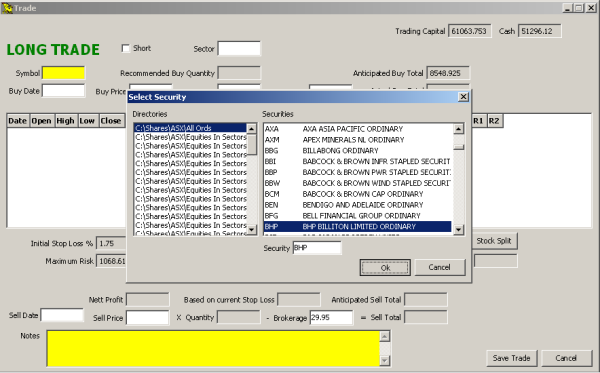Click Cancel button in Trade window

tap(566, 358)
